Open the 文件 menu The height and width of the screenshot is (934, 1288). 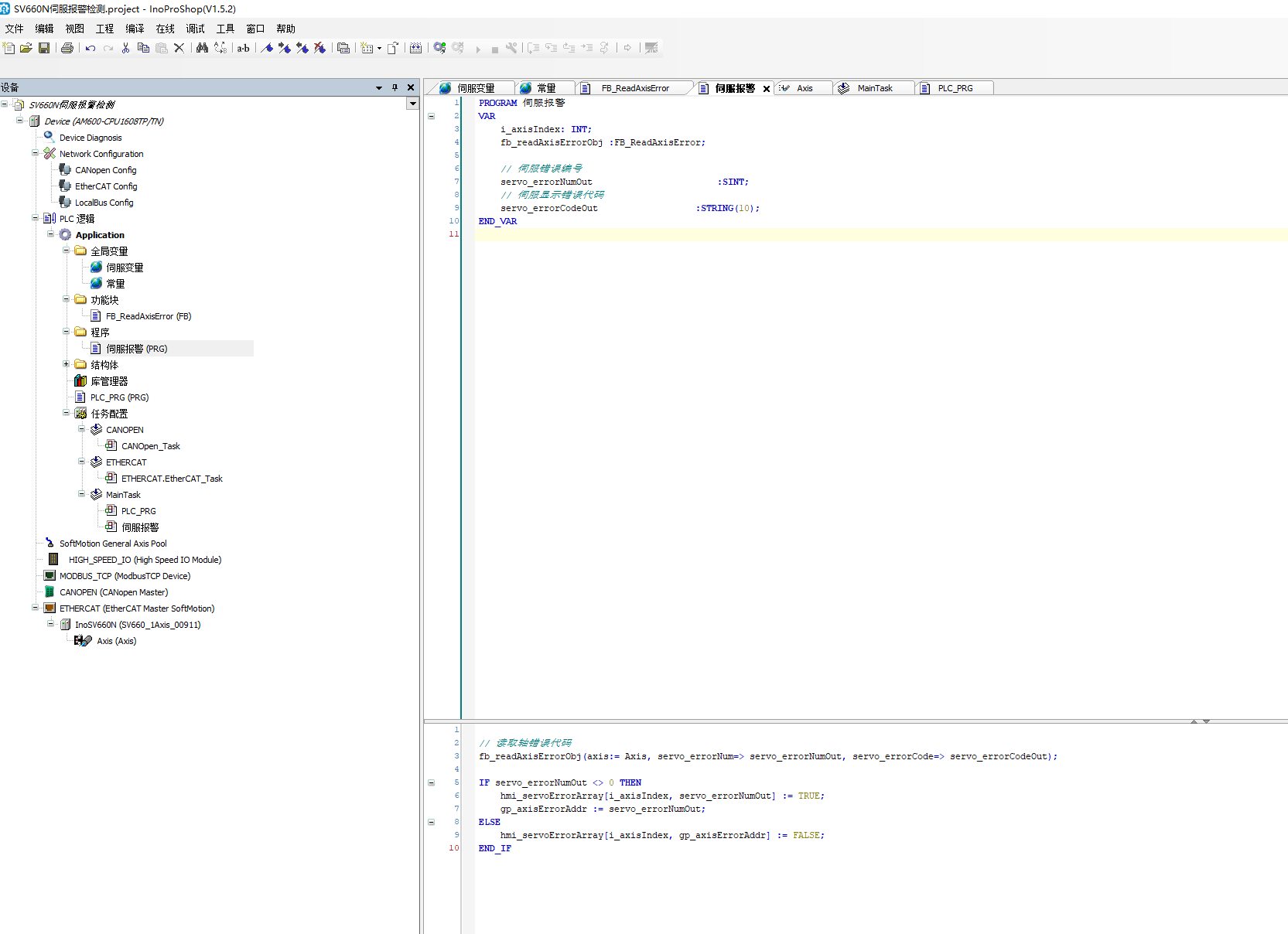click(x=14, y=29)
